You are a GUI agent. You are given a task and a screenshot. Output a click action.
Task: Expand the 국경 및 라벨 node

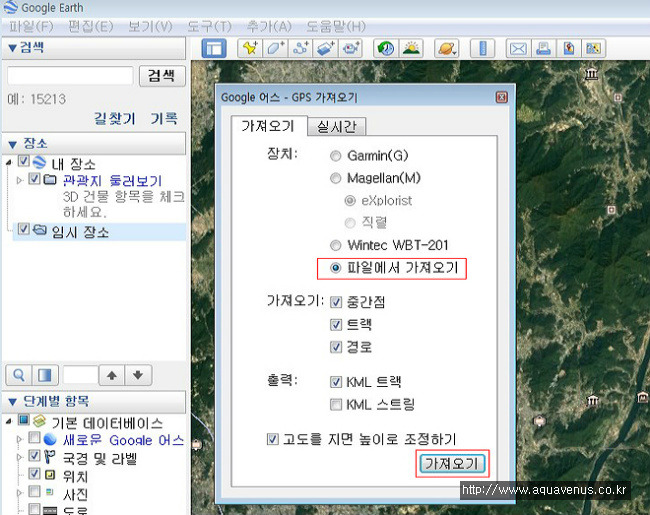tap(19, 457)
